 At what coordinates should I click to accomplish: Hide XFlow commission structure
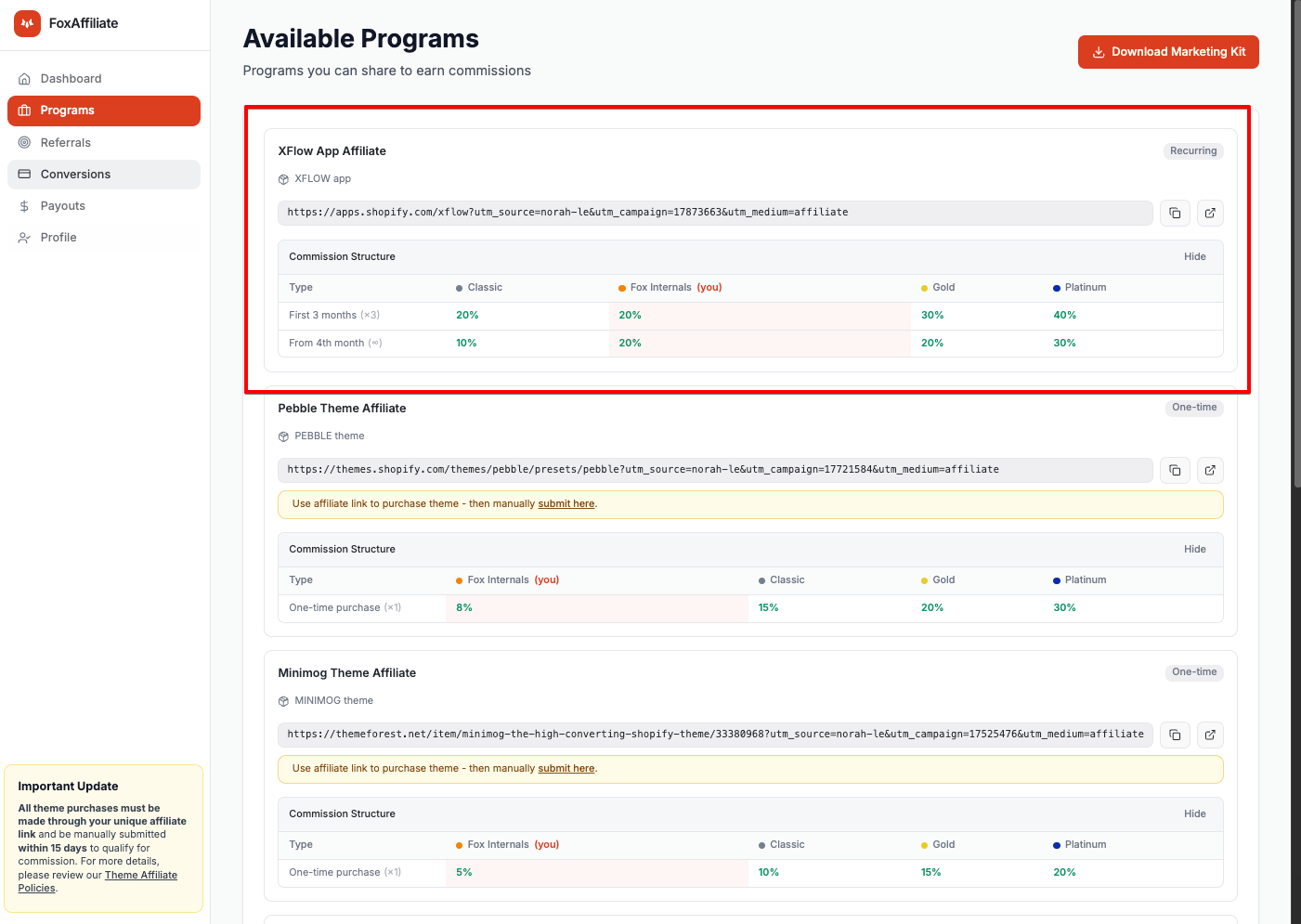[1194, 256]
